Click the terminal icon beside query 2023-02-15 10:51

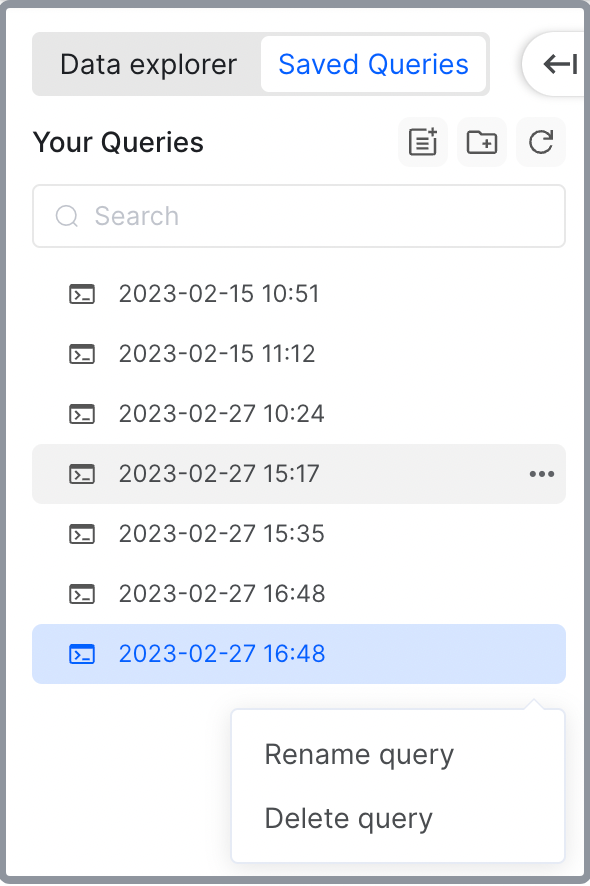tap(82, 293)
